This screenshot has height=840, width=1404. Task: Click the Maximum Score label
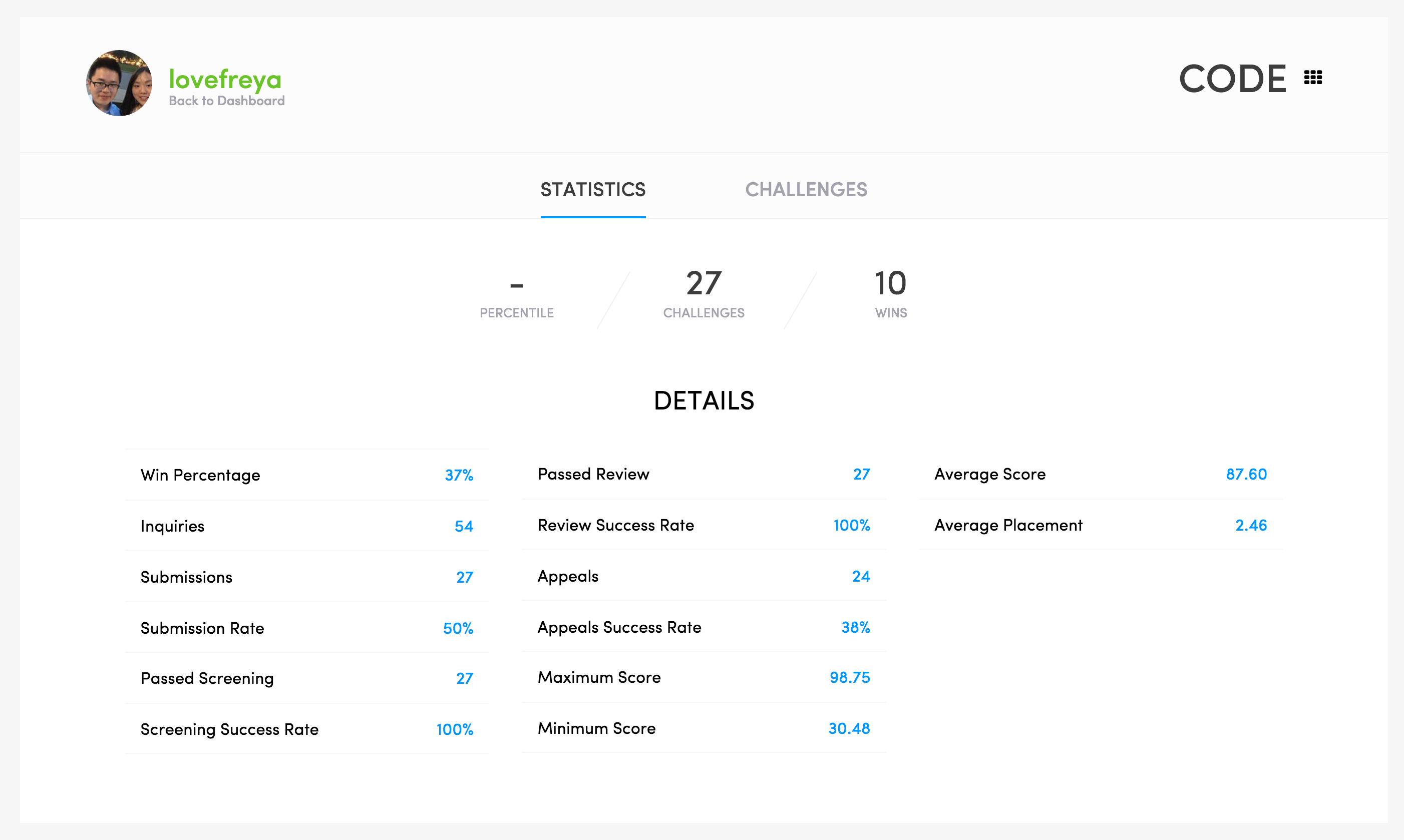coord(599,677)
